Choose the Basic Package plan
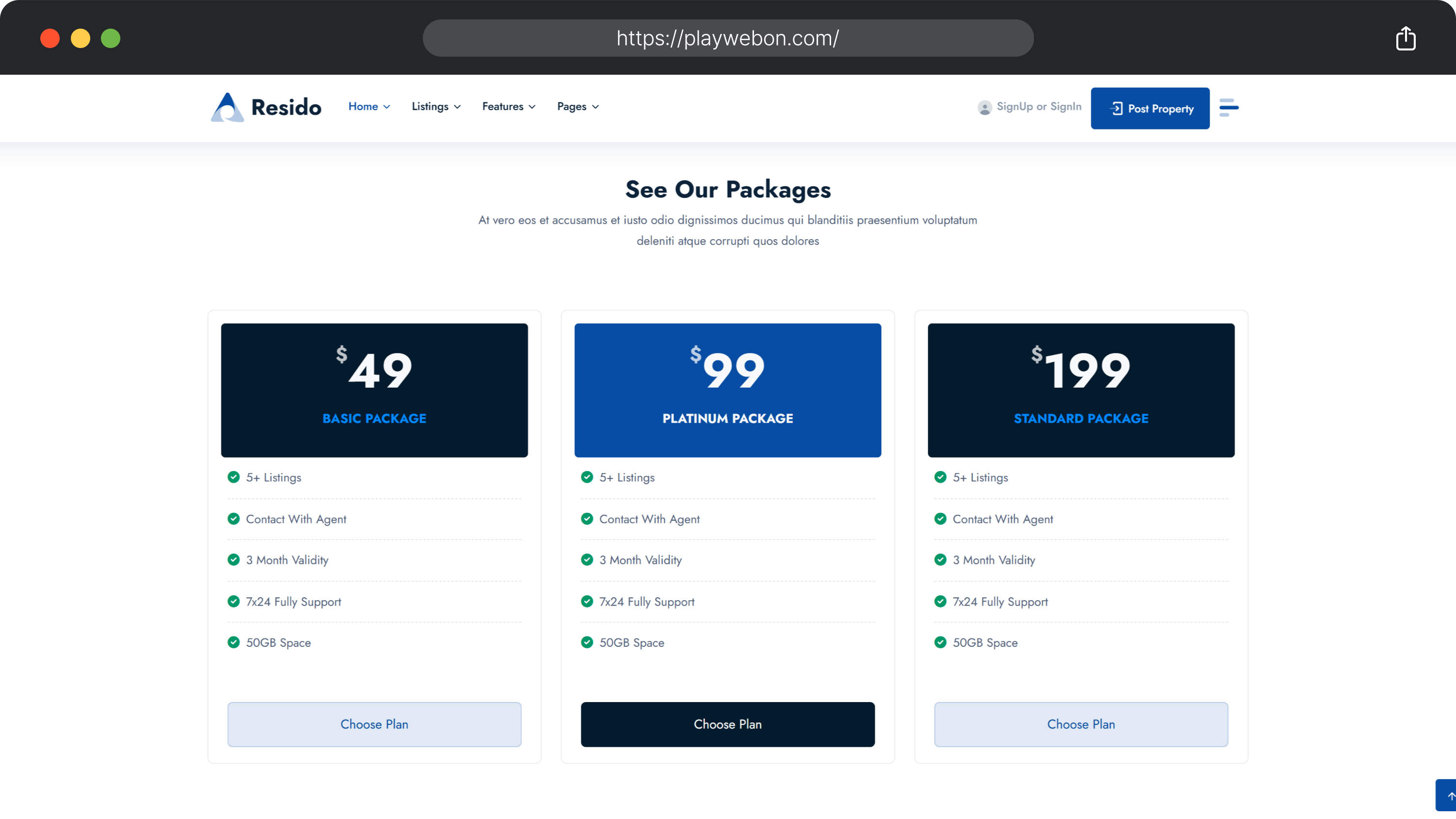 point(374,724)
